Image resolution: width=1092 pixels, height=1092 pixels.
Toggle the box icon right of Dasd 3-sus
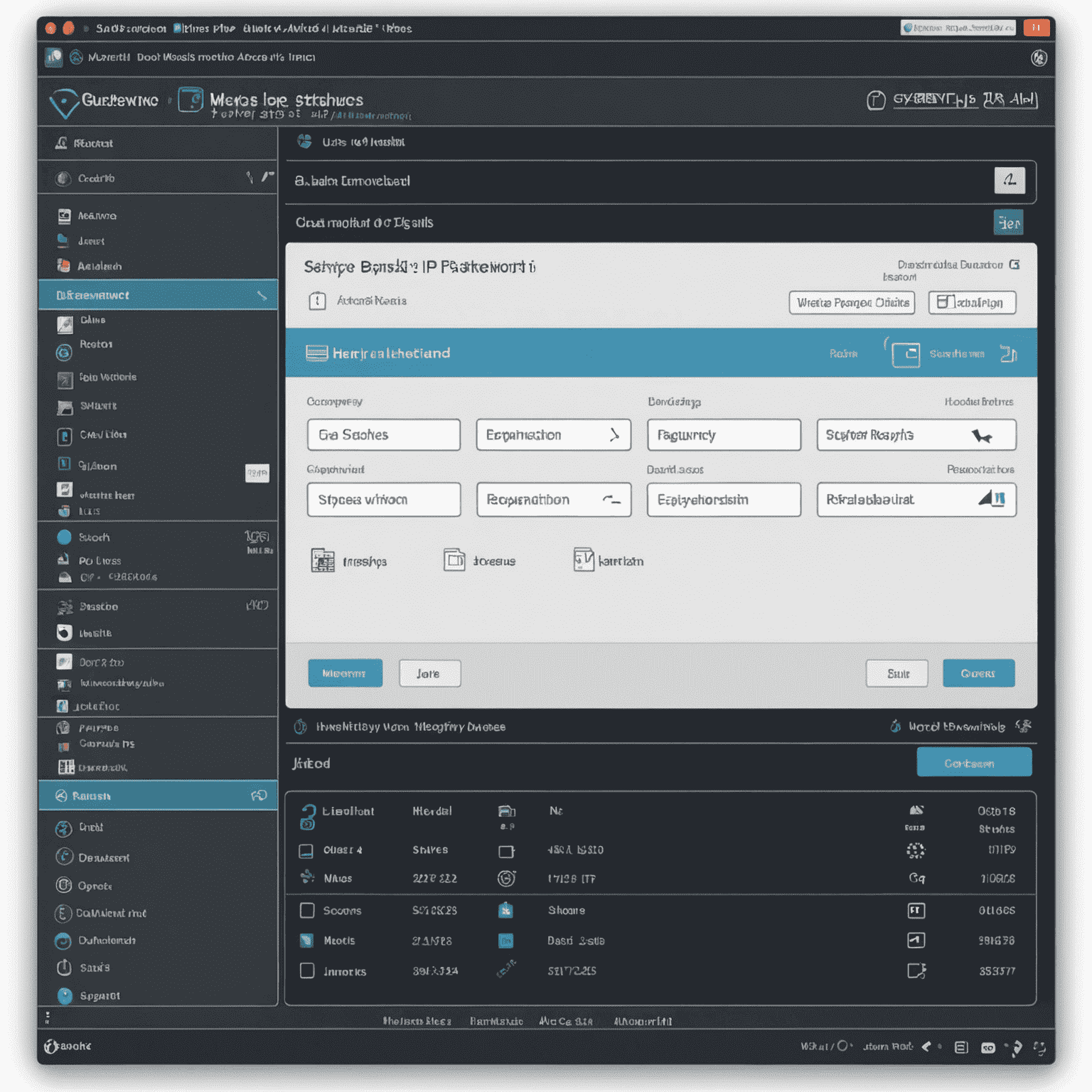coord(916,941)
